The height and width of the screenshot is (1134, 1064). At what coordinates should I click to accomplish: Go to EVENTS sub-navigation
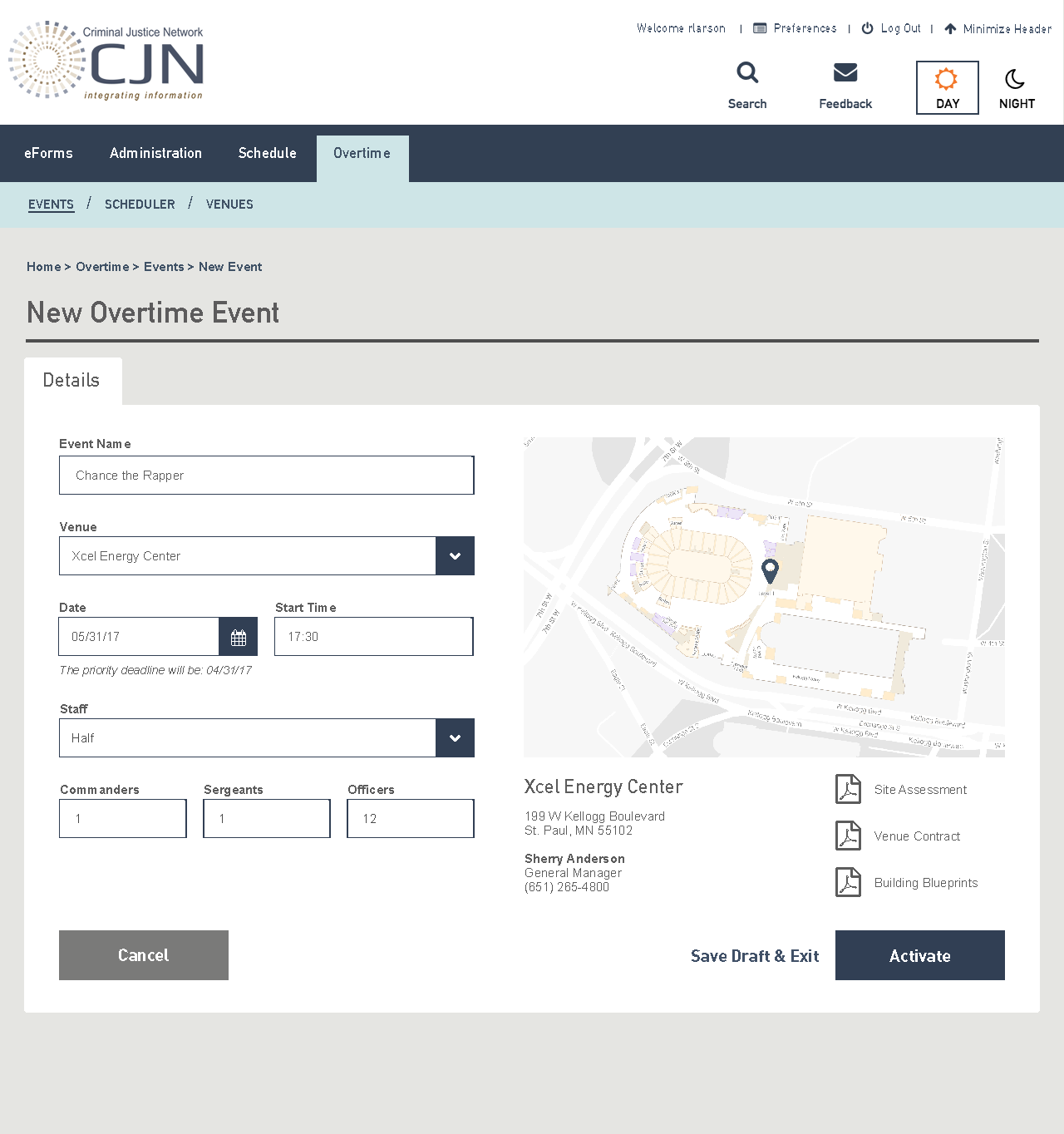pyautogui.click(x=51, y=205)
